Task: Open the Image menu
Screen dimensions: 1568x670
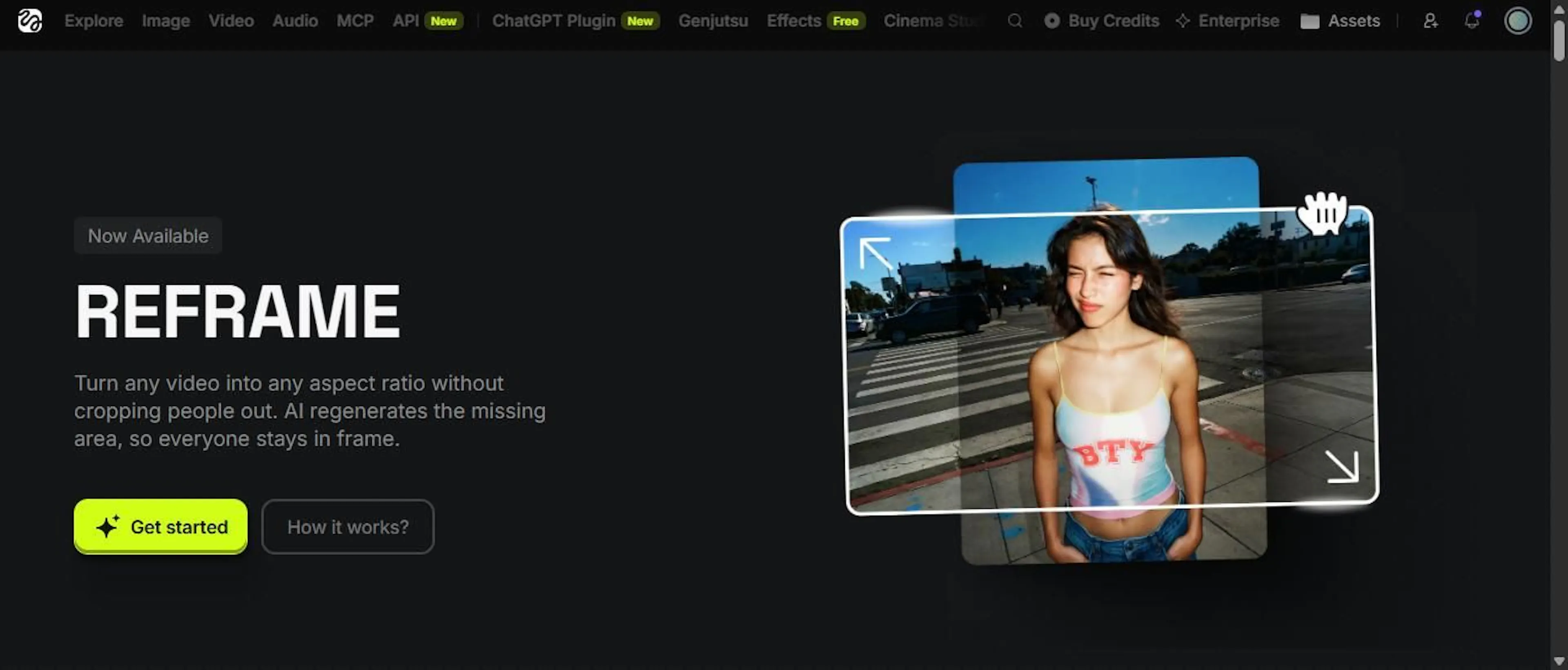Action: click(x=165, y=21)
